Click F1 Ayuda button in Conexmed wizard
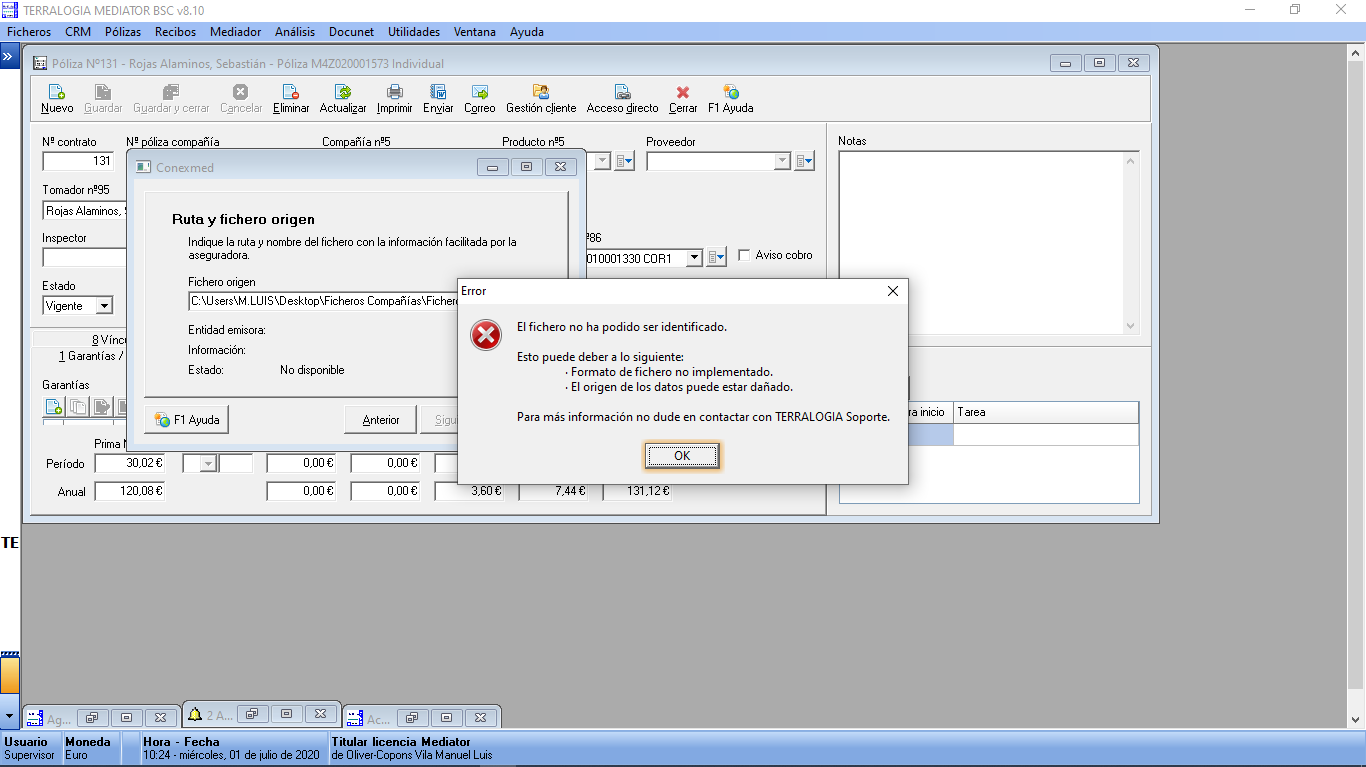This screenshot has height=767, width=1366. 187,420
